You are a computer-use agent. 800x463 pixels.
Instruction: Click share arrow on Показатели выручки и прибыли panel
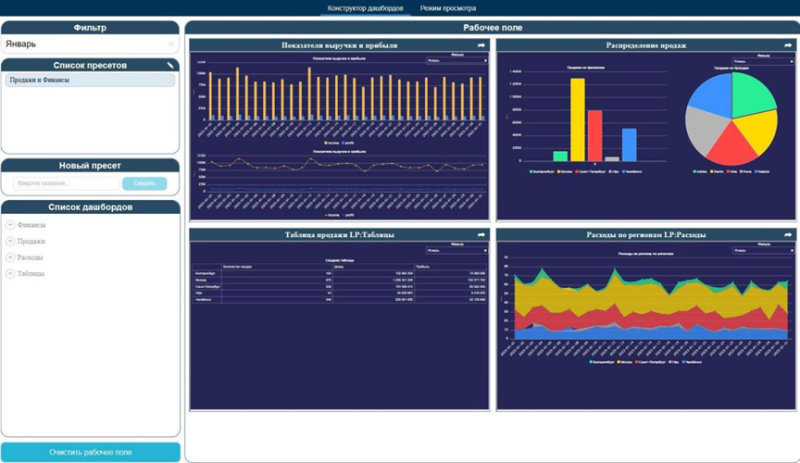[481, 45]
